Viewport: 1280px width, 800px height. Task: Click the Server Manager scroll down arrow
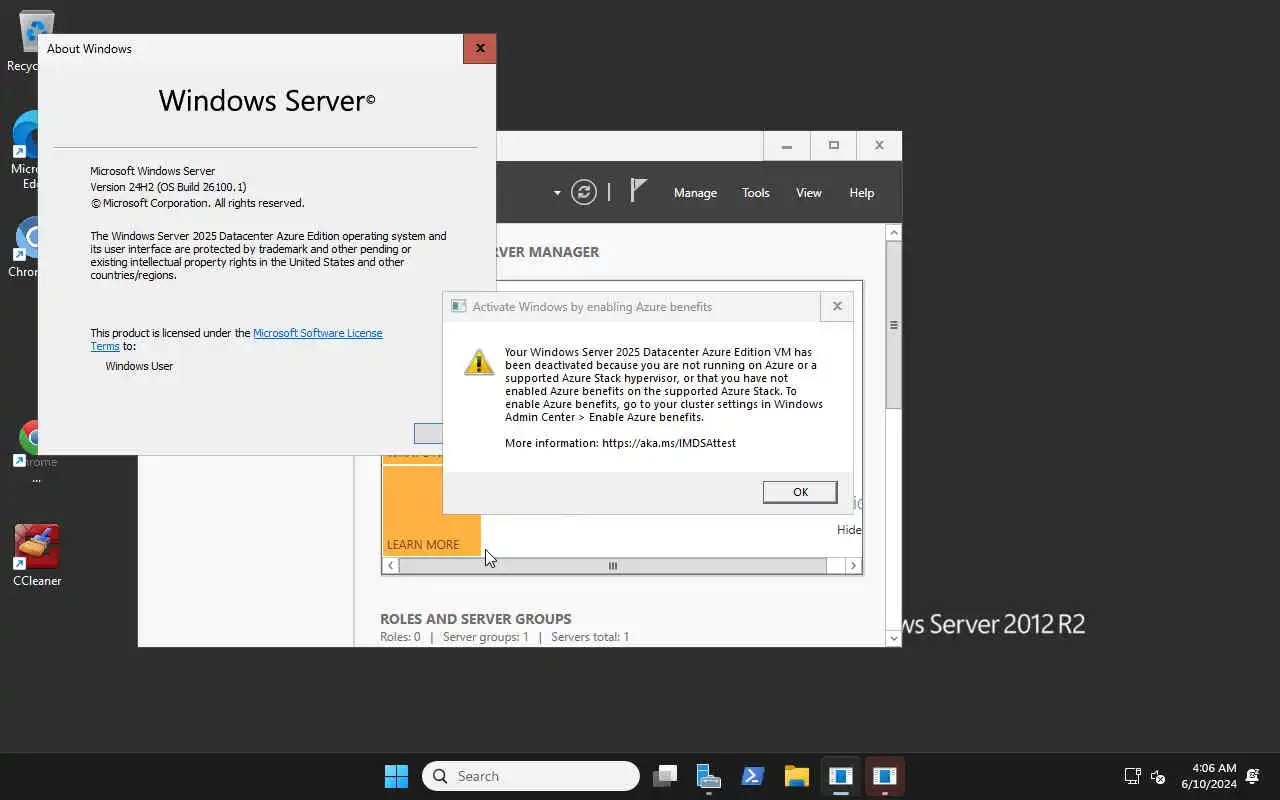894,638
